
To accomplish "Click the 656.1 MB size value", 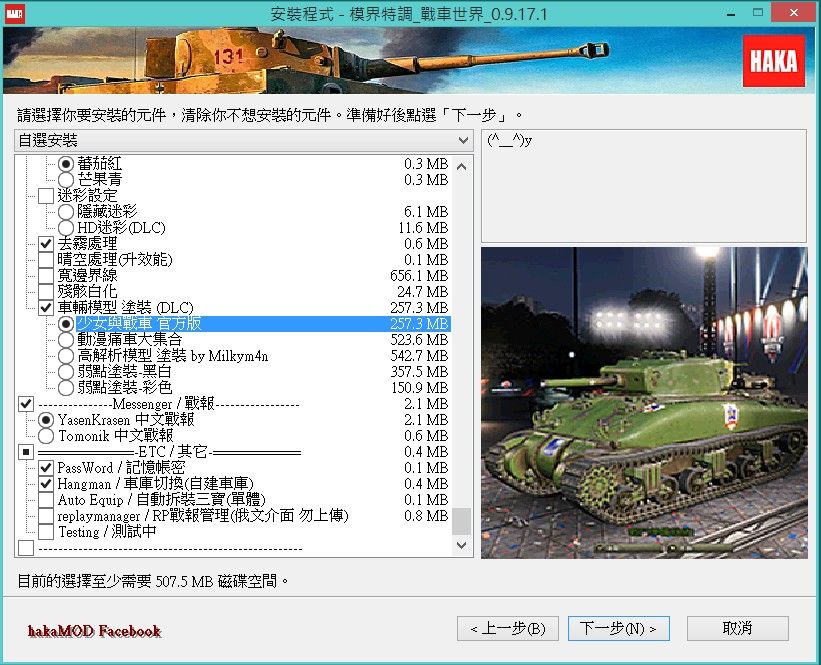I will click(x=419, y=276).
